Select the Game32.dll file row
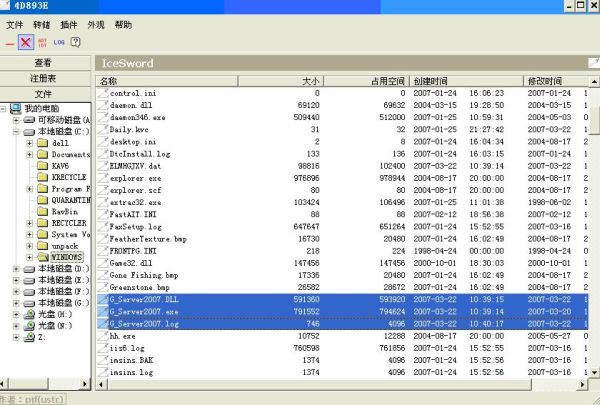This screenshot has height=405, width=600. [x=342, y=263]
